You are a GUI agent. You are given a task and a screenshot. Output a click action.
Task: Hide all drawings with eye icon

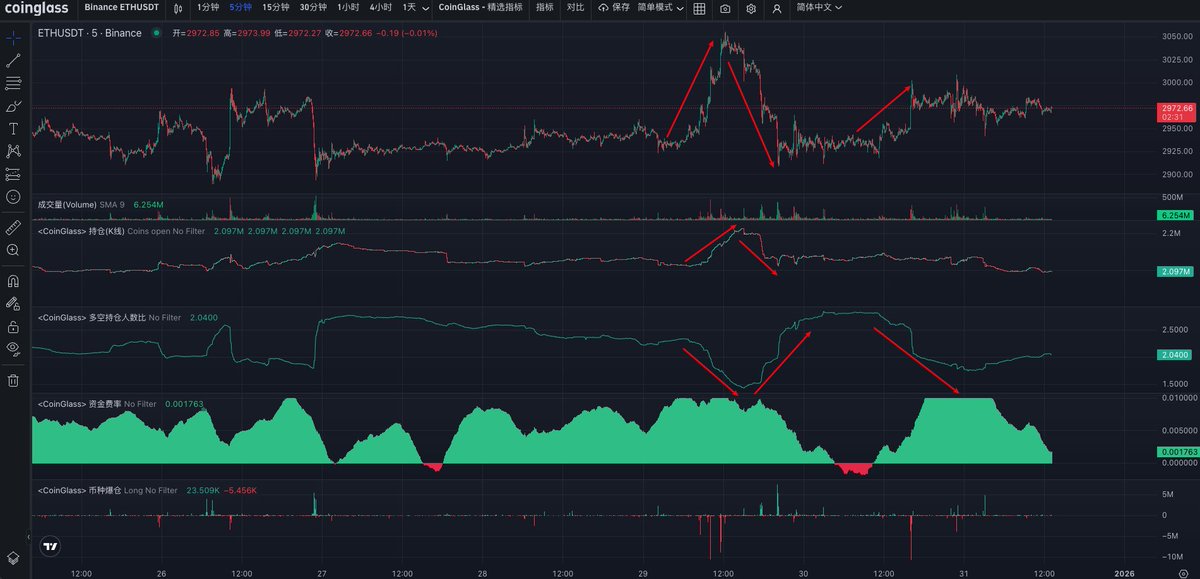[13, 348]
